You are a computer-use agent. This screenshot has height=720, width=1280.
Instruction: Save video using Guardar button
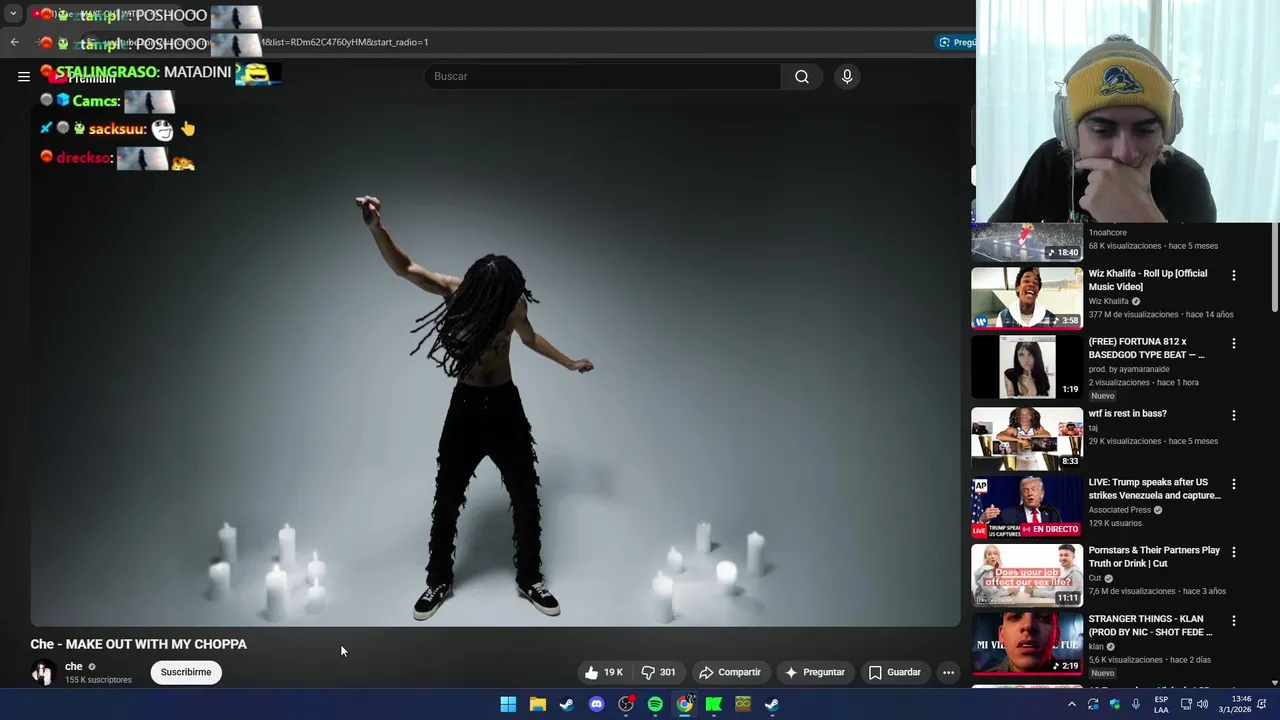[895, 672]
